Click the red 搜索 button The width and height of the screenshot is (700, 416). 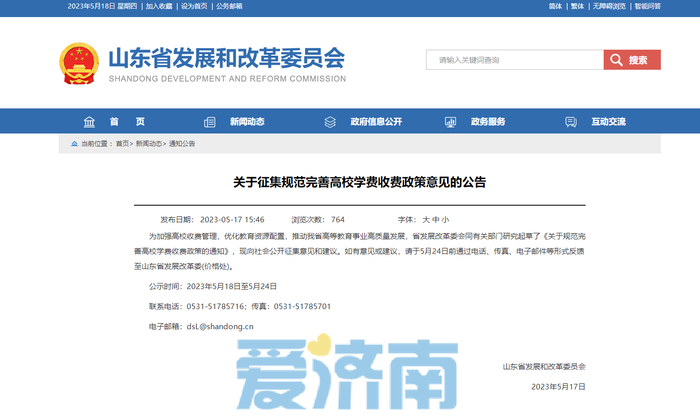pyautogui.click(x=632, y=60)
